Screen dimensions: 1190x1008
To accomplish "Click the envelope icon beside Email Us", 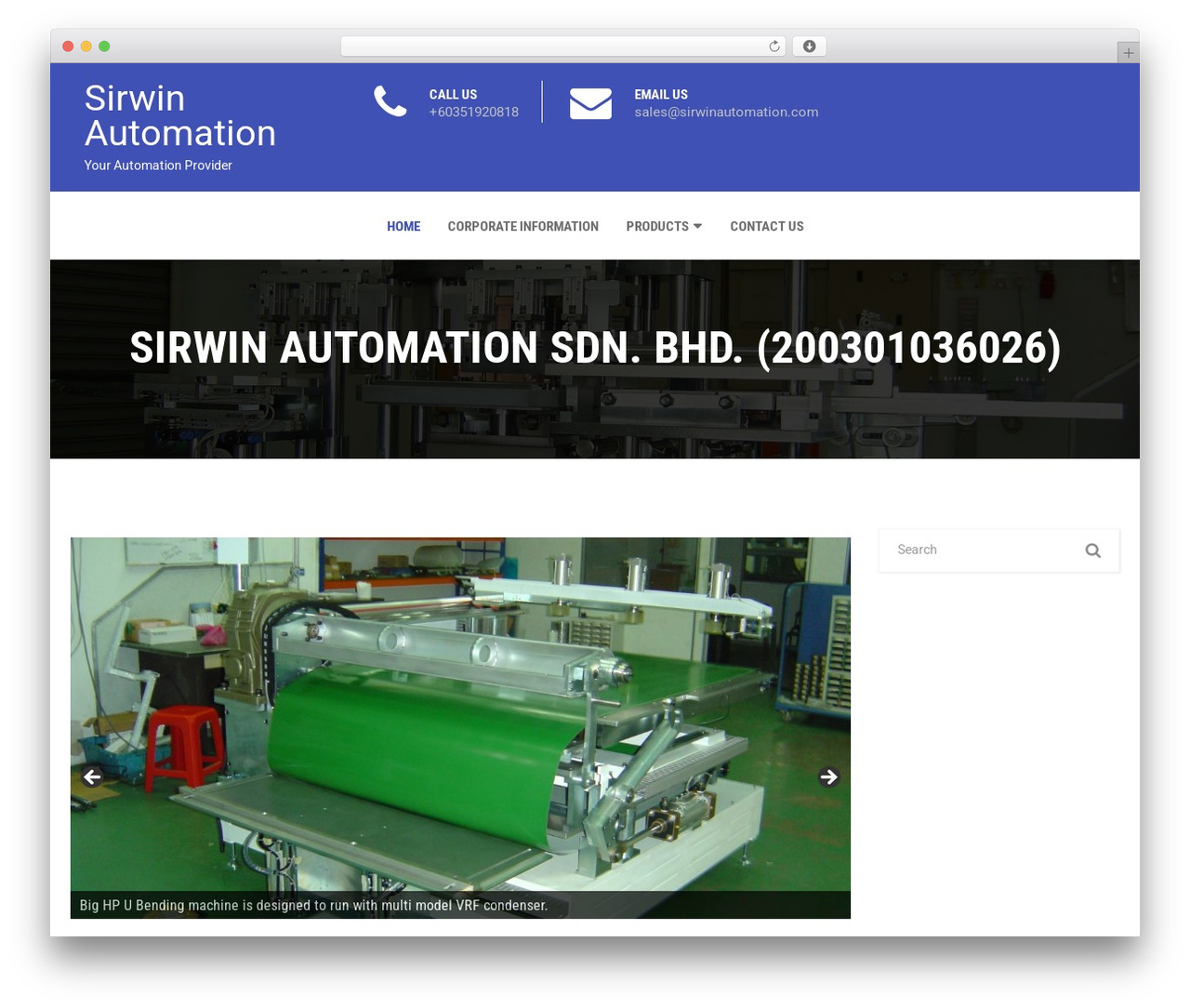I will [590, 103].
